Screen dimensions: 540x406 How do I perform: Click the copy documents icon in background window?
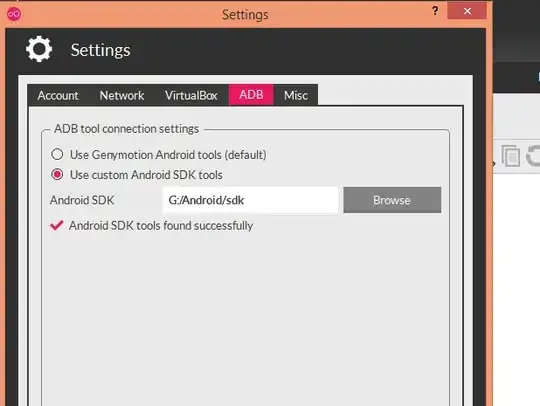click(x=510, y=156)
